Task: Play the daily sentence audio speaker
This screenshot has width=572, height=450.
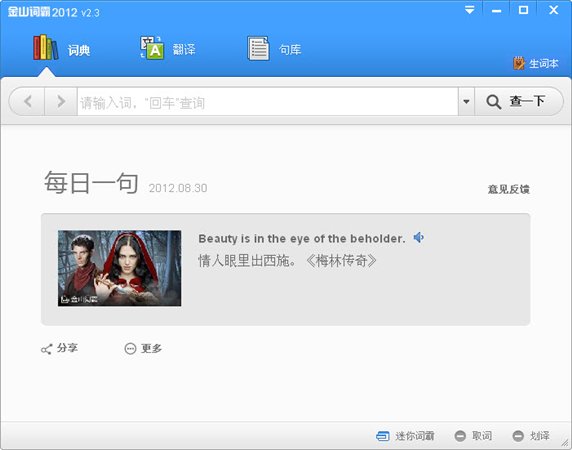Action: point(418,238)
